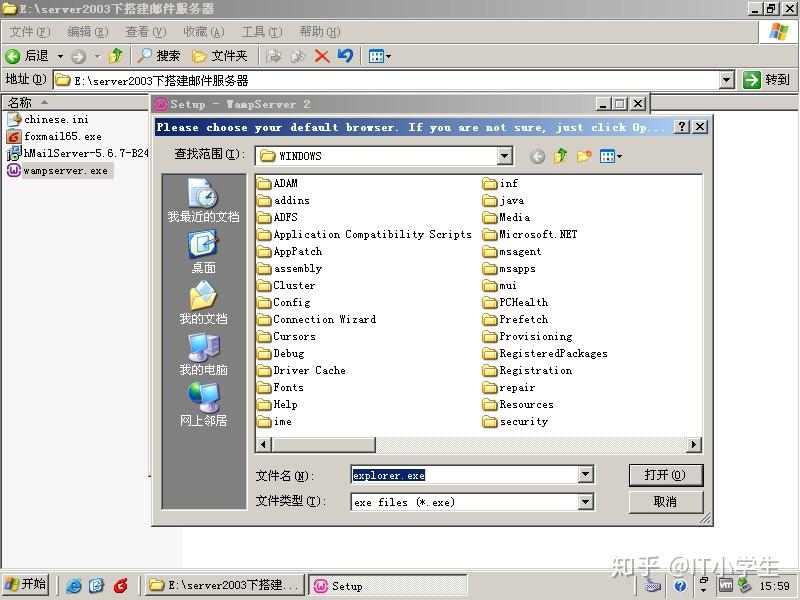Expand Explorer address bar dropdown
The height and width of the screenshot is (600, 800).
(727, 80)
